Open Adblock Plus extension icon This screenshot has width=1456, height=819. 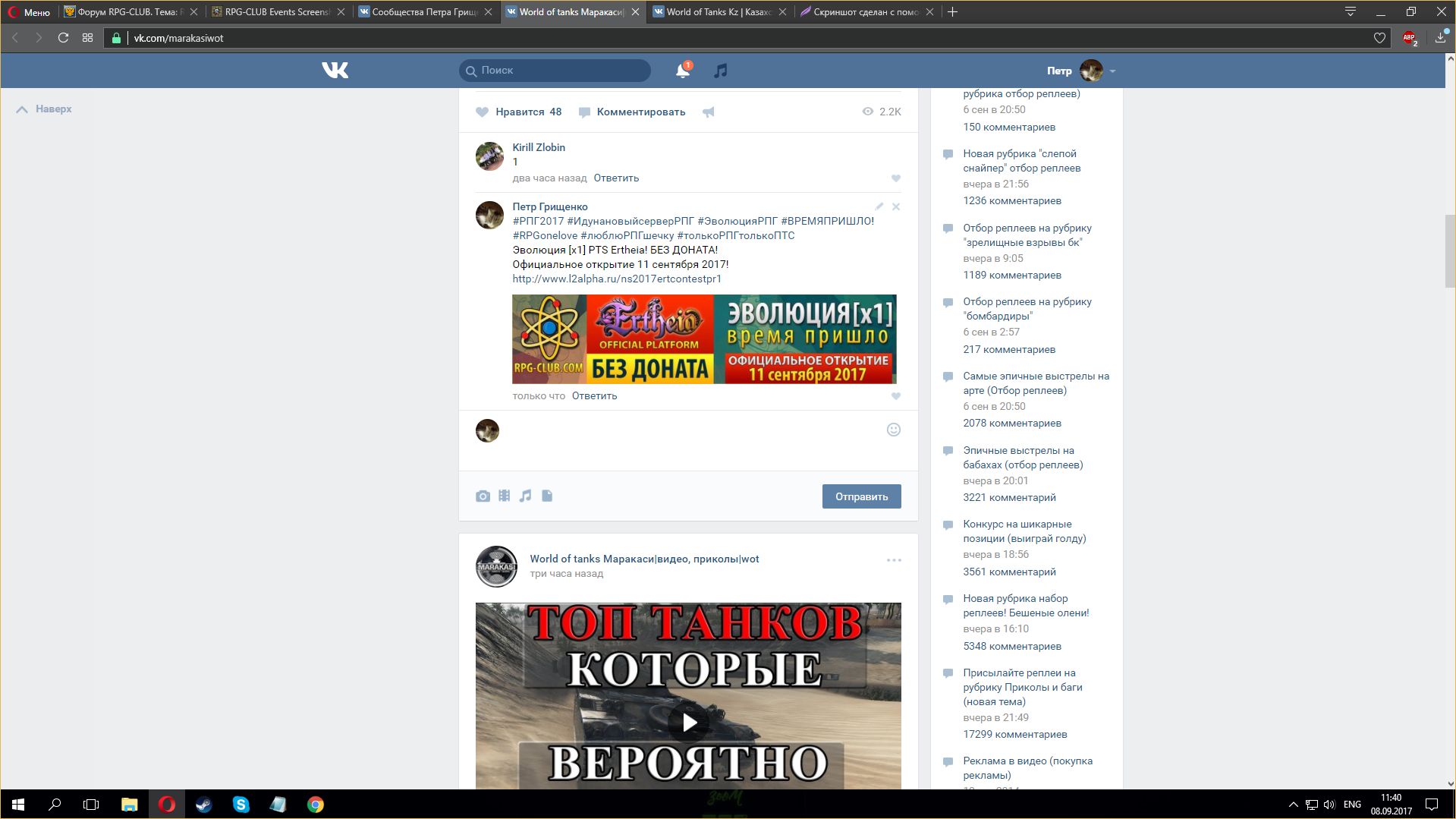pos(1410,38)
